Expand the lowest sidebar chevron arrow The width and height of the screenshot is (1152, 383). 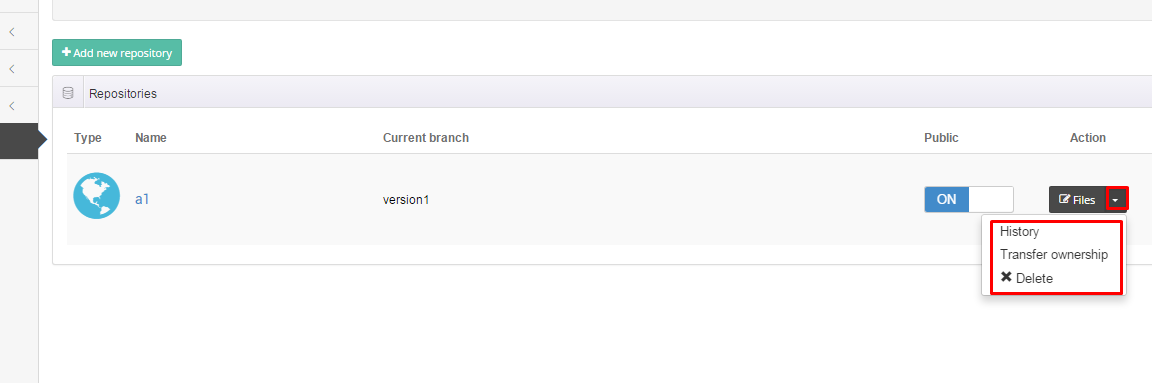(x=12, y=105)
